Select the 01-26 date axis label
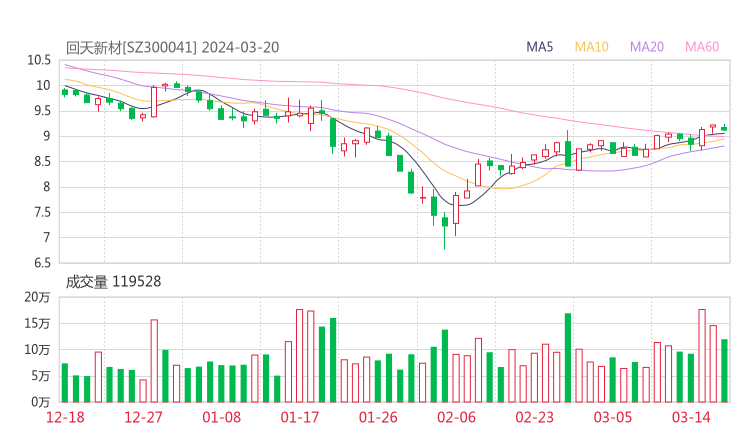740x440 pixels. (378, 417)
